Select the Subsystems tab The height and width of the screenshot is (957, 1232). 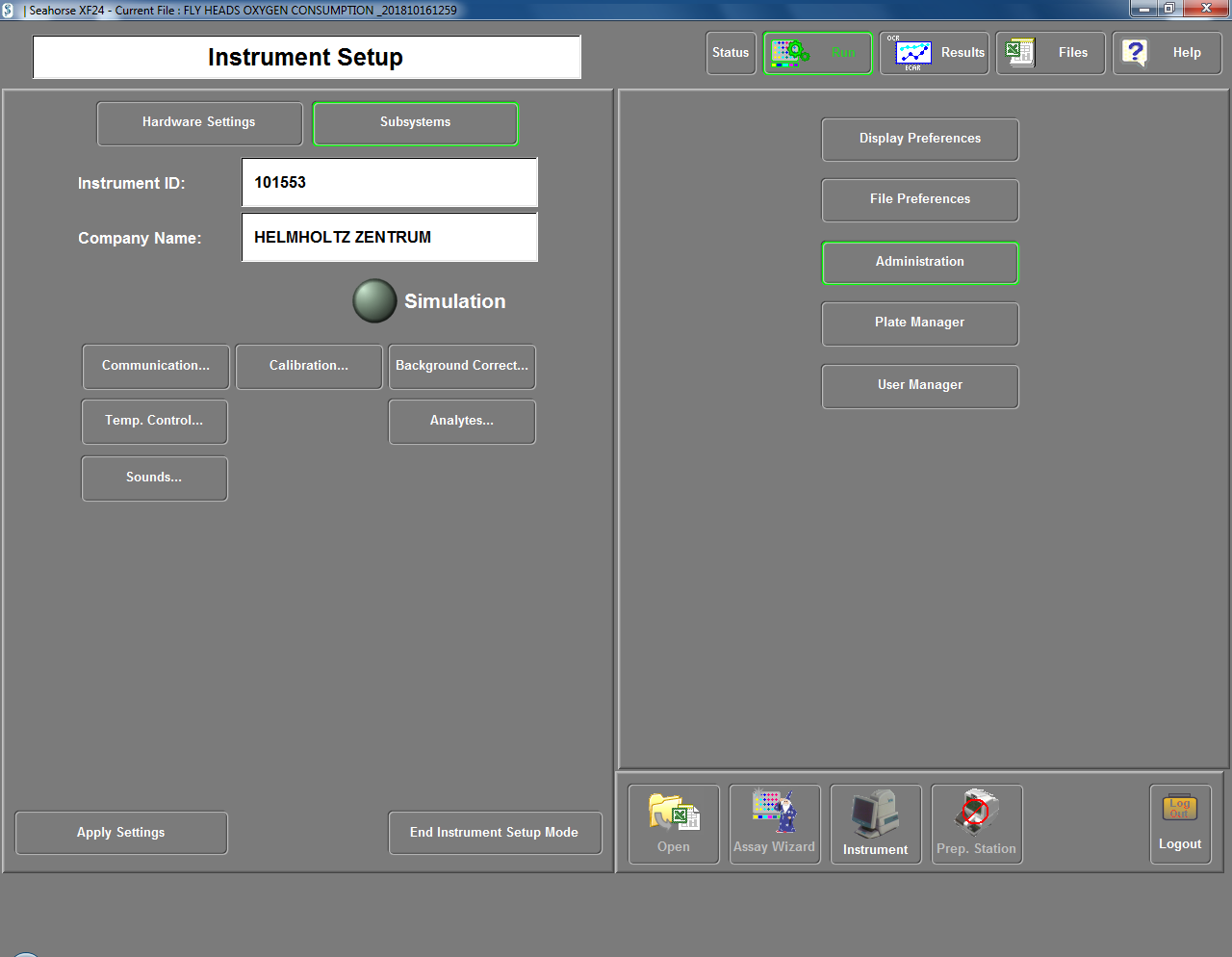pos(415,123)
